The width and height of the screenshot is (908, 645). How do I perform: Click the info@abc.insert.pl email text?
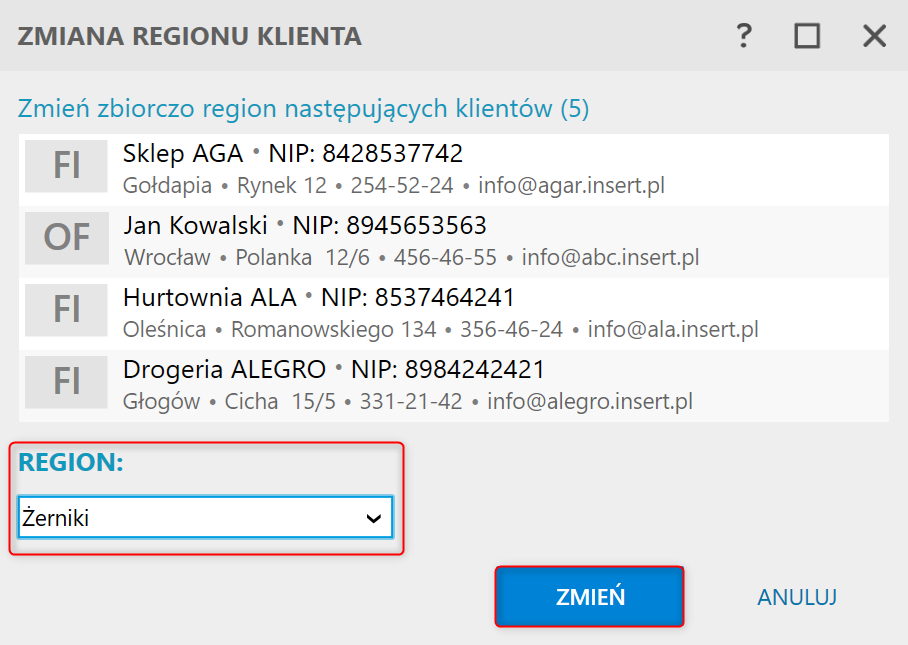[x=610, y=258]
